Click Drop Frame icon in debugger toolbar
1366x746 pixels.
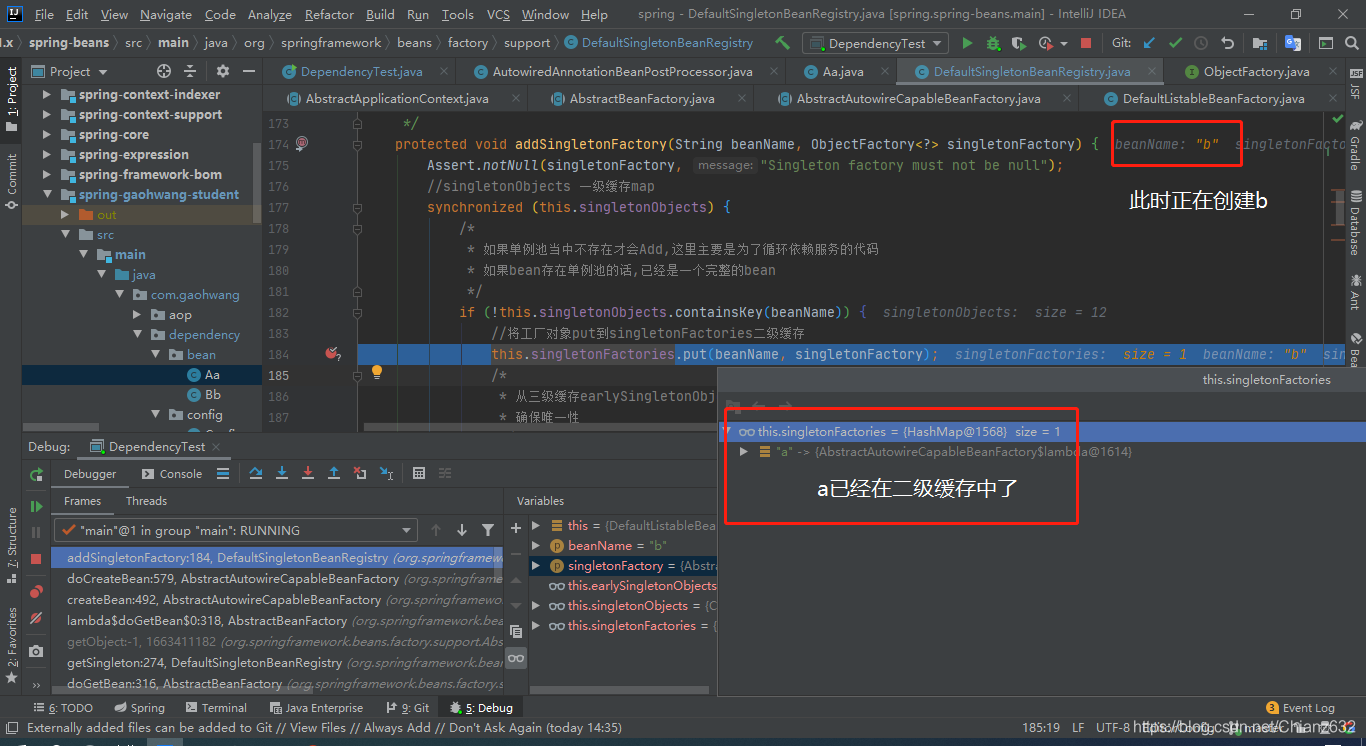pos(360,473)
